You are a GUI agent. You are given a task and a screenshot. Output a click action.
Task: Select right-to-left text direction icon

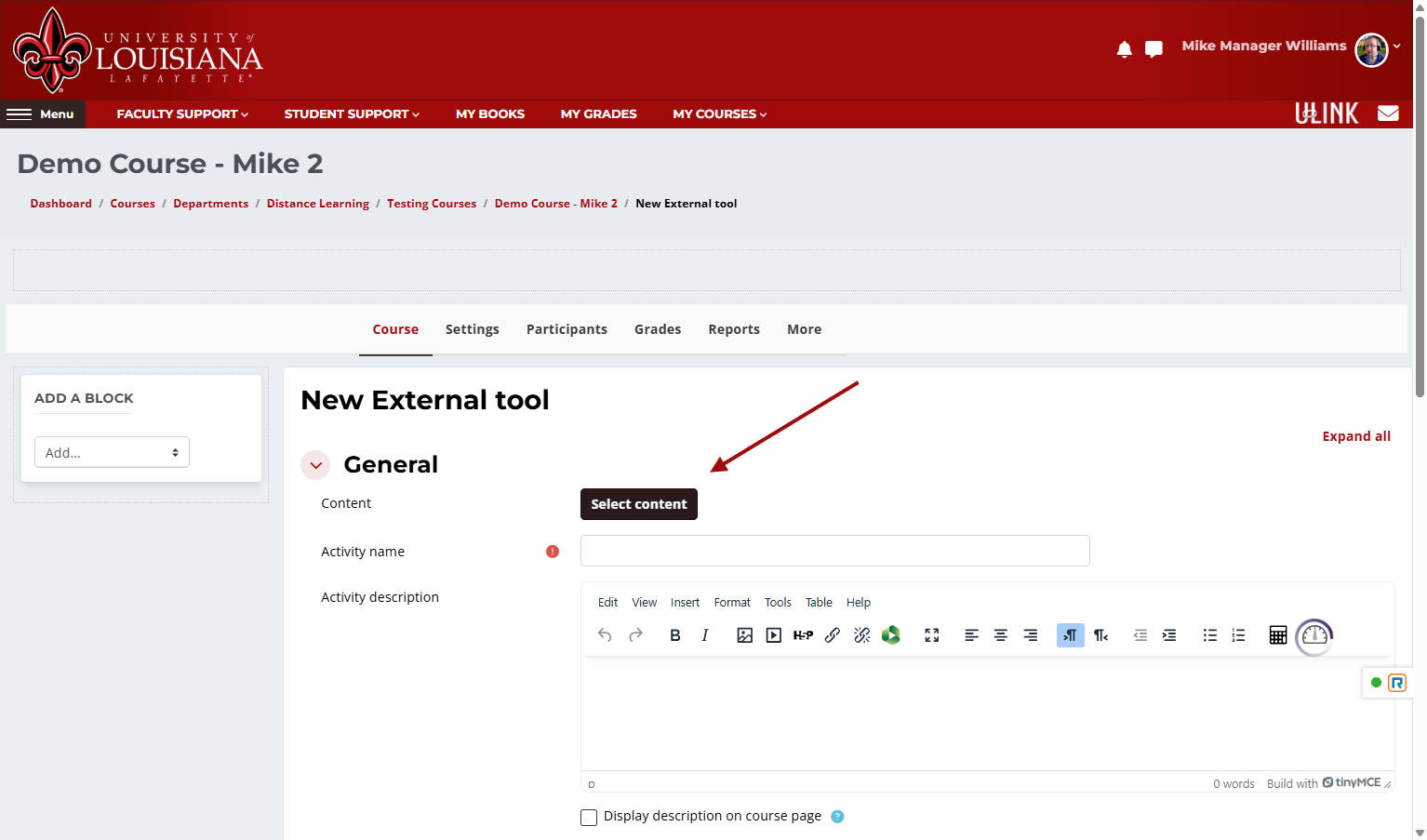pos(1100,635)
